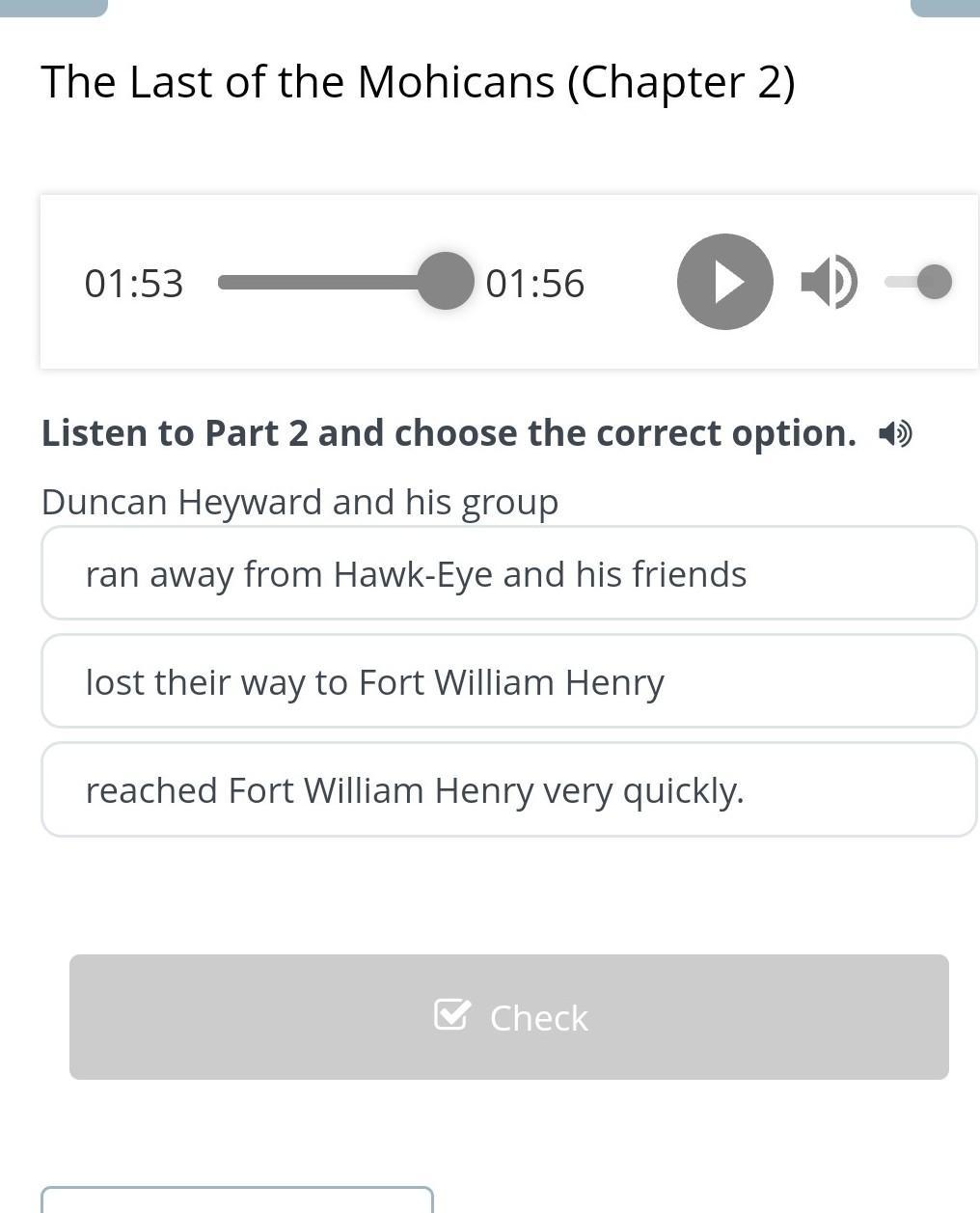
Task: Click "The Last of the Mohicans (Chapter 2)" title
Action: pyautogui.click(x=418, y=82)
